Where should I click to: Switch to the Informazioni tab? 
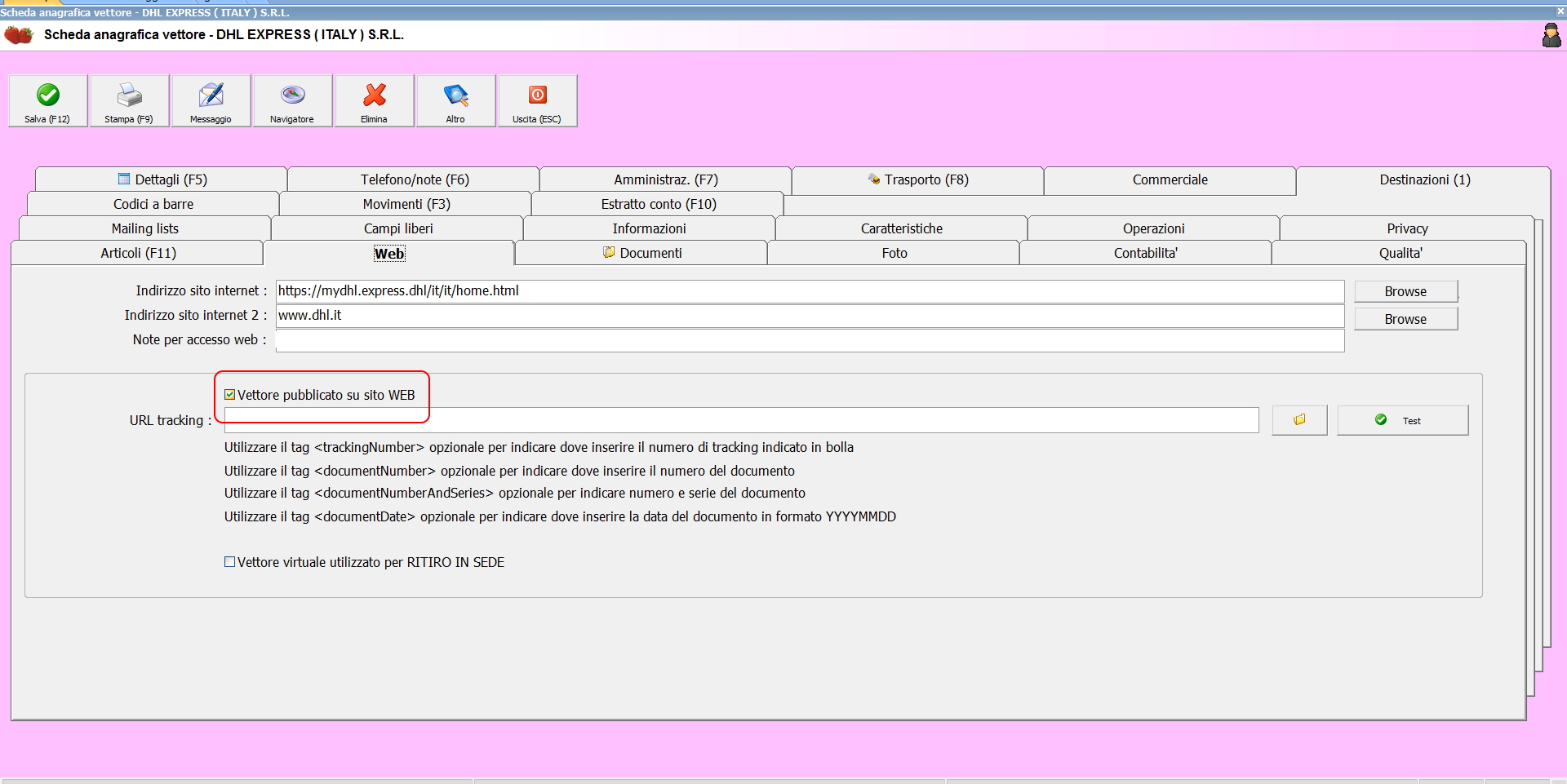650,228
